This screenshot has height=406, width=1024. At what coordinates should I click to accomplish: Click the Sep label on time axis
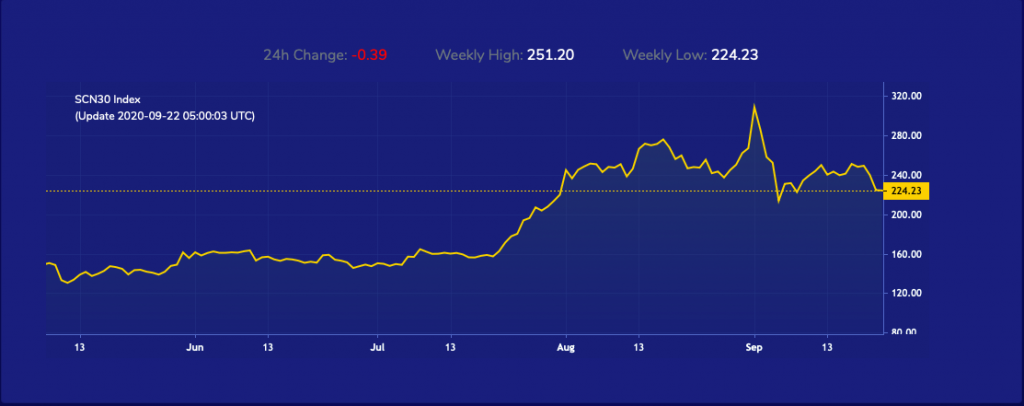tap(754, 347)
